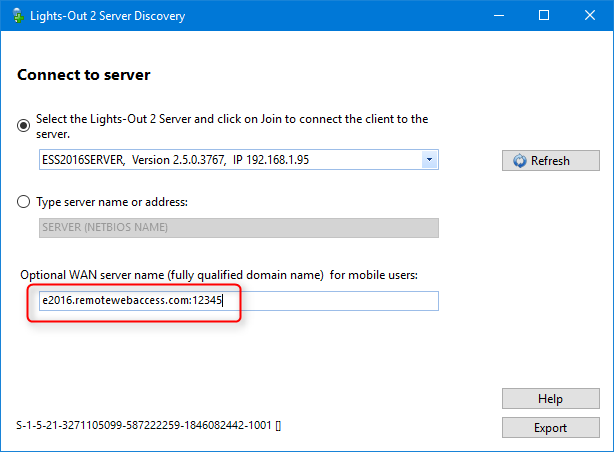Click the SERVER (NETBIOS NAME) input field
The width and height of the screenshot is (614, 452).
point(238,228)
